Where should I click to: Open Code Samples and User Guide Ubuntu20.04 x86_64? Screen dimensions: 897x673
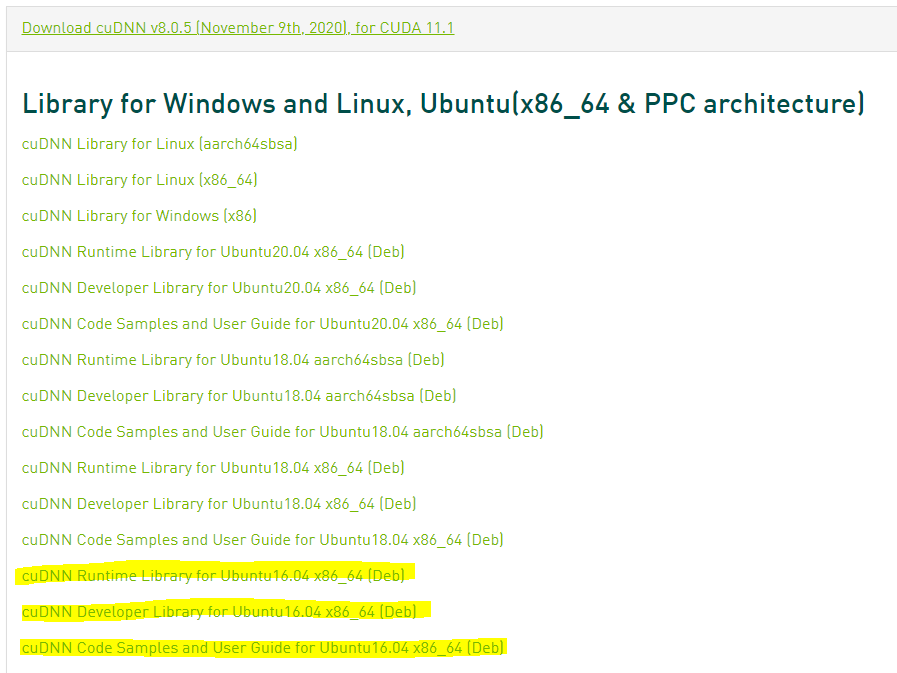pyautogui.click(x=263, y=324)
